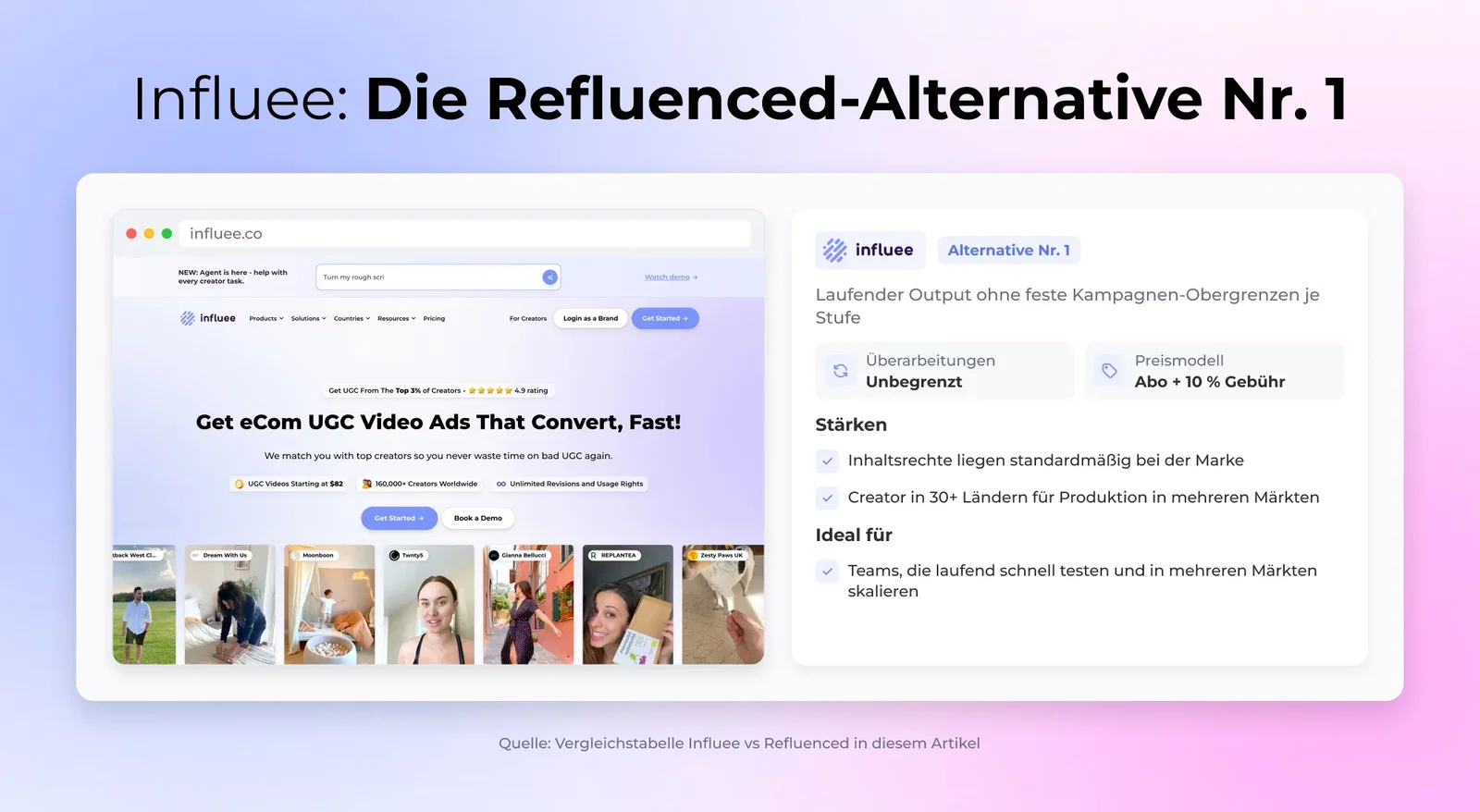
Task: Click the check icon next to Creator in 30+ Ländern
Action: [827, 498]
